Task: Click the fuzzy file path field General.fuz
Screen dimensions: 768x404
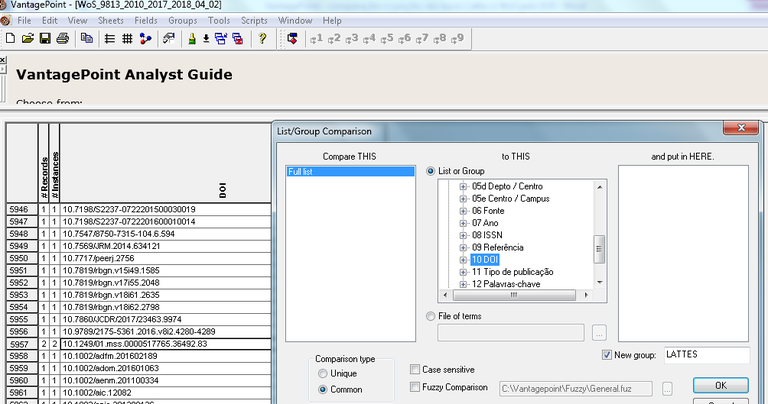Action: tap(576, 389)
